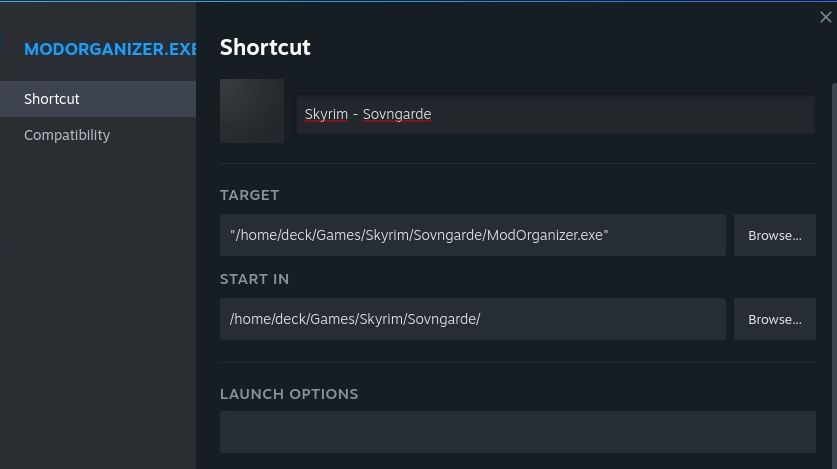Select the Shortcut sidebar tab

98,99
